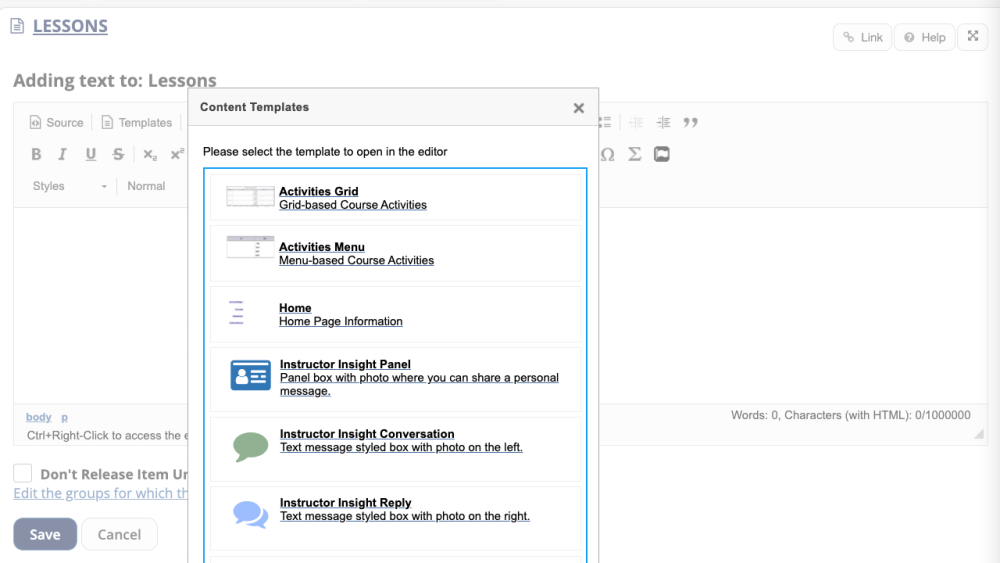This screenshot has width=1000, height=563.
Task: Select the Activities Menu template
Action: click(x=395, y=253)
